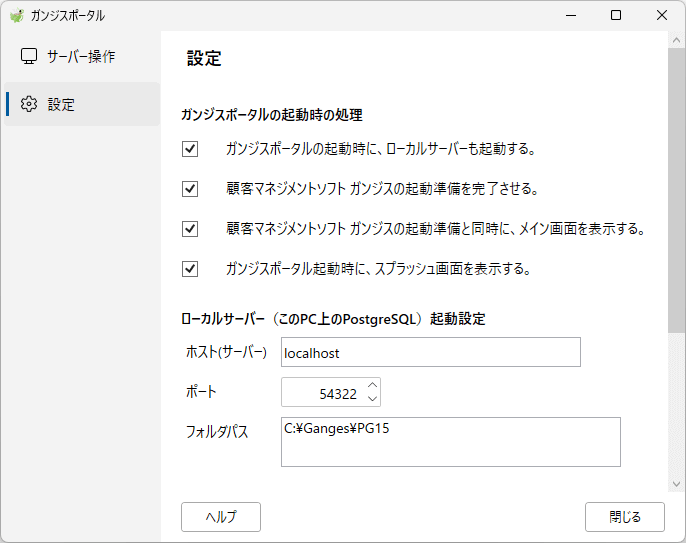Maximize the ガンジスポータル window

(616, 15)
